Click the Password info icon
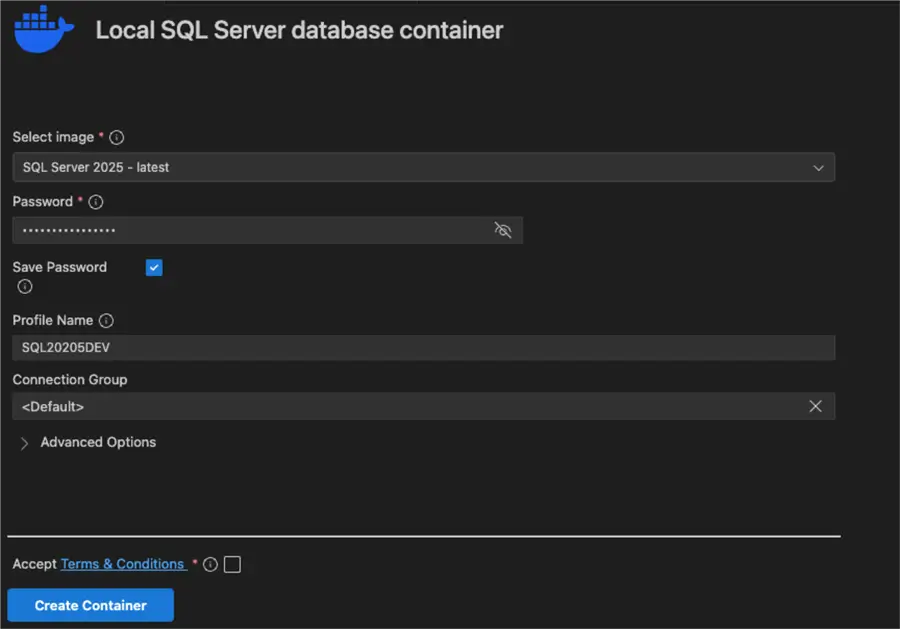This screenshot has width=900, height=629. pyautogui.click(x=96, y=202)
